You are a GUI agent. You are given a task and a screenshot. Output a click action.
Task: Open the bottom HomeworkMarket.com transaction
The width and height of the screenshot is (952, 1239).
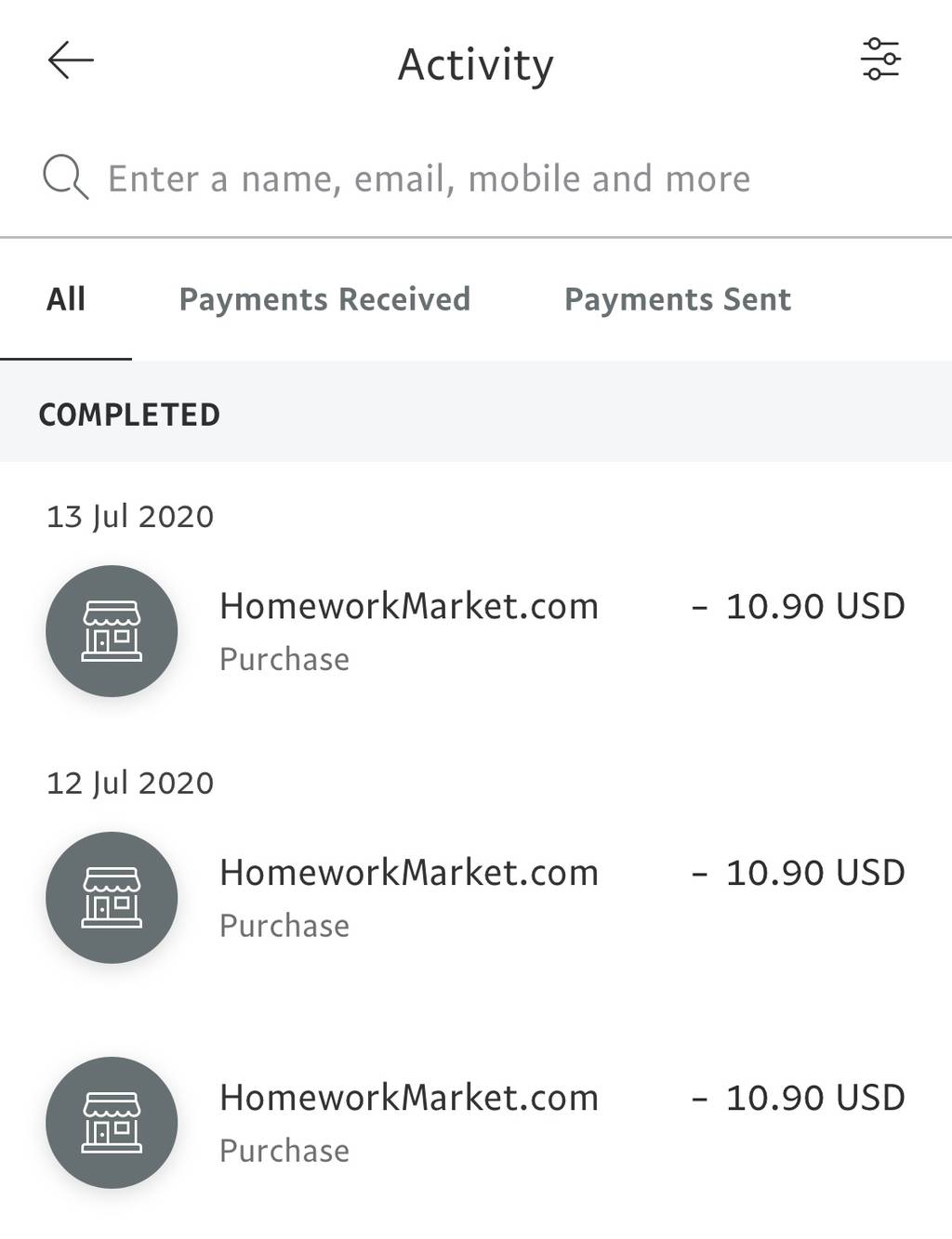[476, 1123]
